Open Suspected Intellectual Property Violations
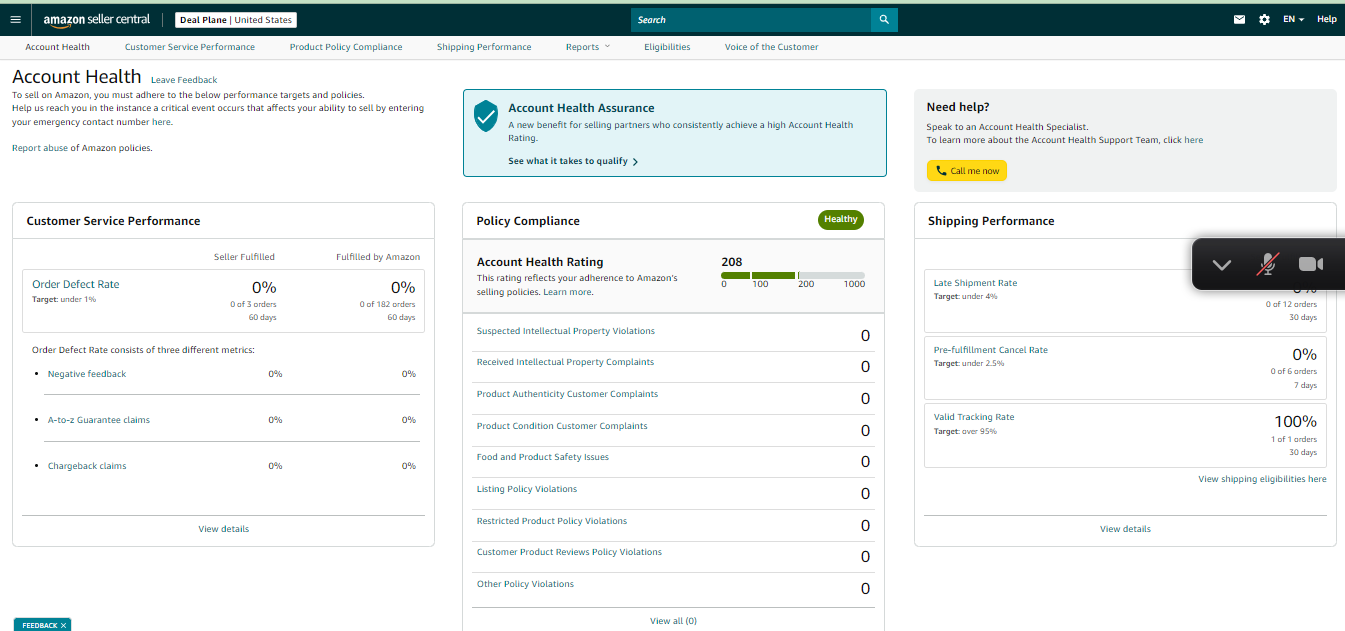Viewport: 1345px width, 631px height. 566,331
